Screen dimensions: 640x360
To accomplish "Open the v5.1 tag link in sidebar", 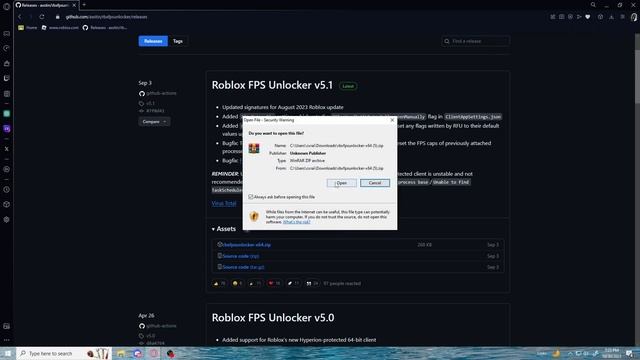I will [150, 103].
